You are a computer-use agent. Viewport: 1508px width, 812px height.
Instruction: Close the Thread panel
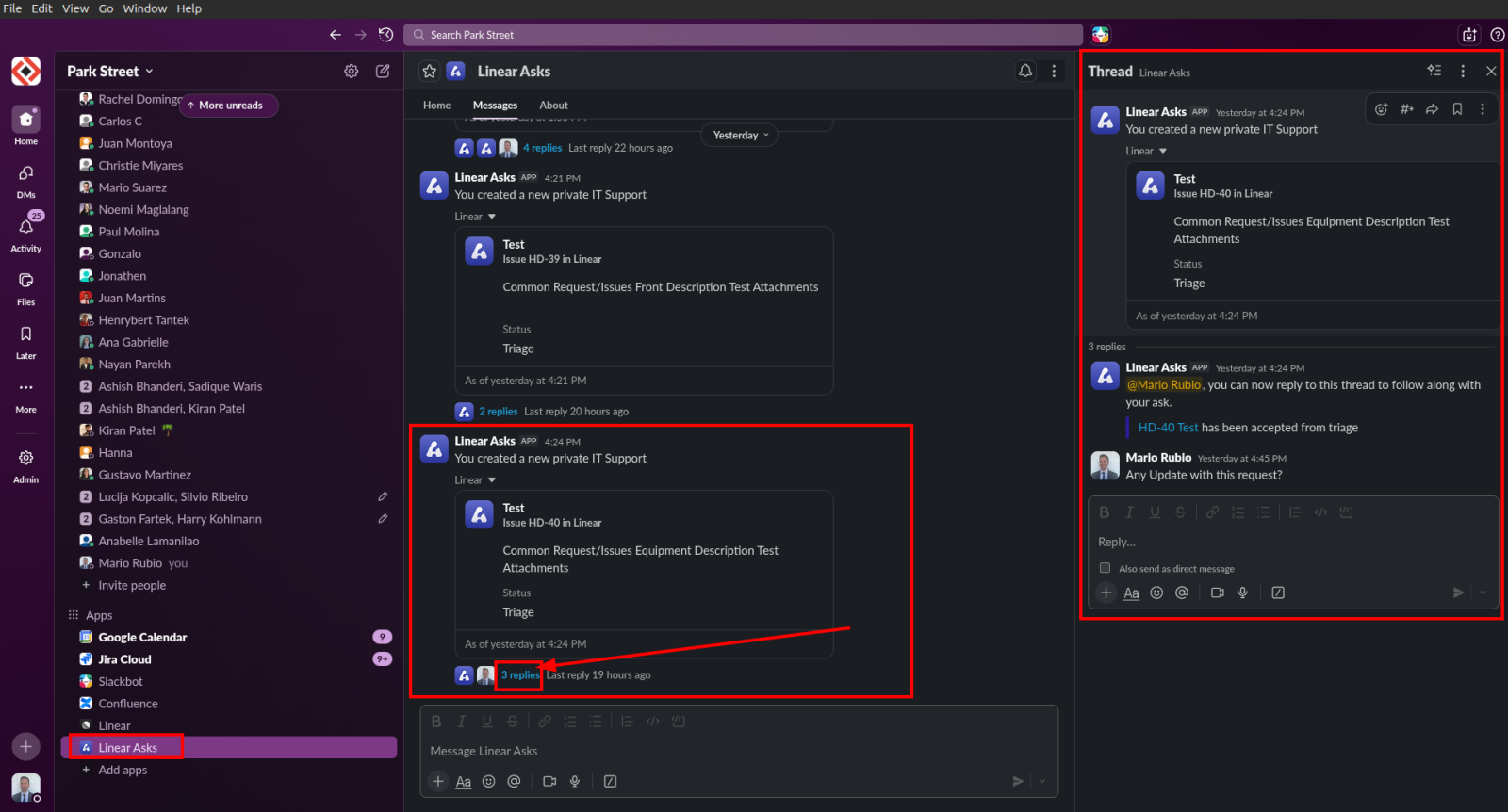(1491, 71)
